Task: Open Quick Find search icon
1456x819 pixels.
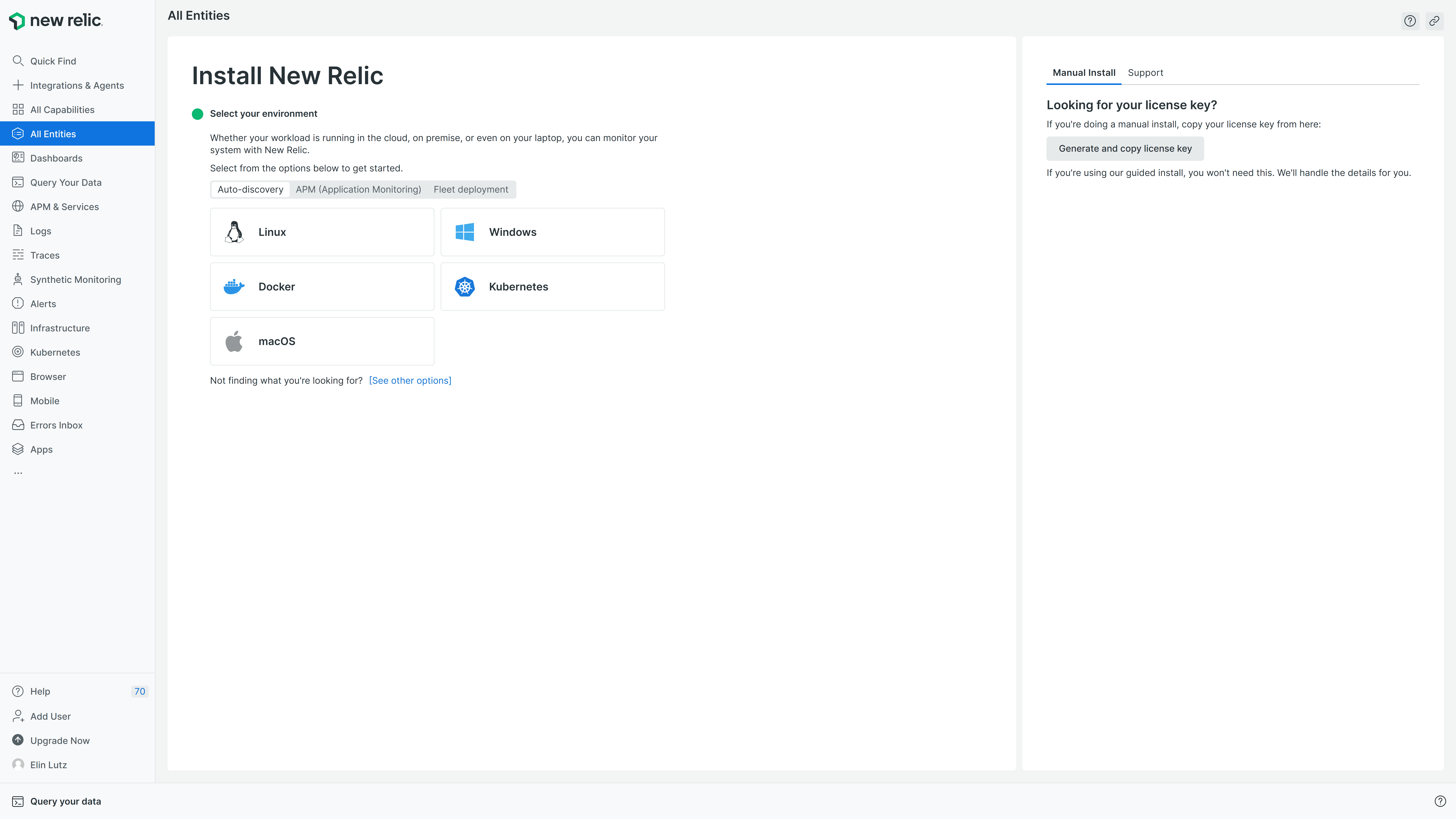Action: pyautogui.click(x=18, y=61)
